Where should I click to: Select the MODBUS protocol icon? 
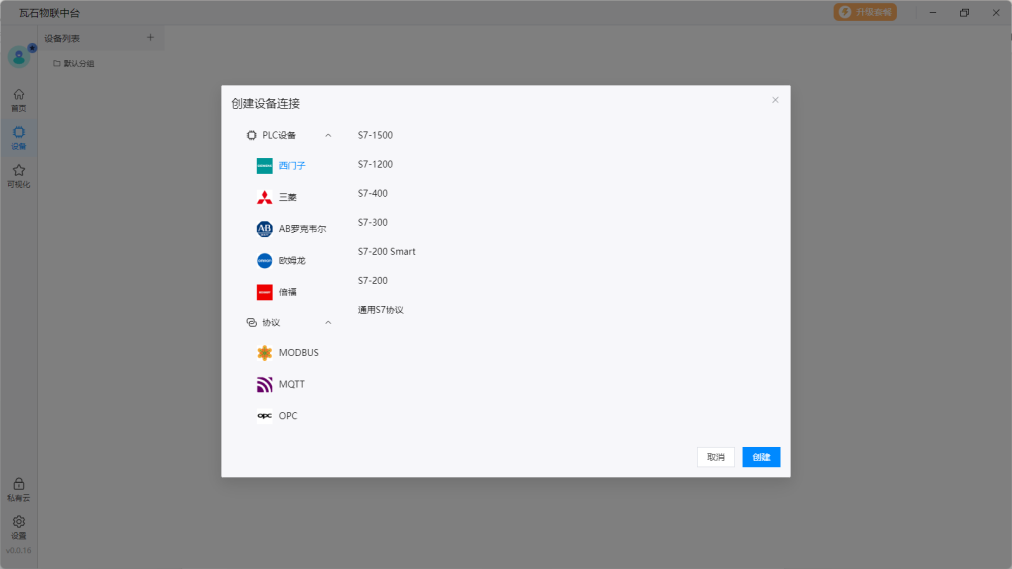264,353
